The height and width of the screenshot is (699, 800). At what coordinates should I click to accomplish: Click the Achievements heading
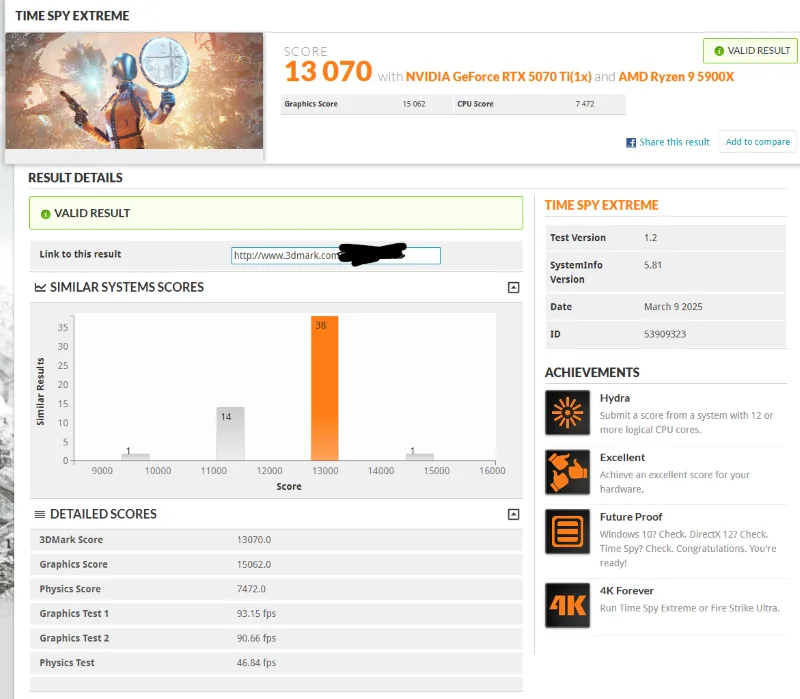pyautogui.click(x=592, y=372)
